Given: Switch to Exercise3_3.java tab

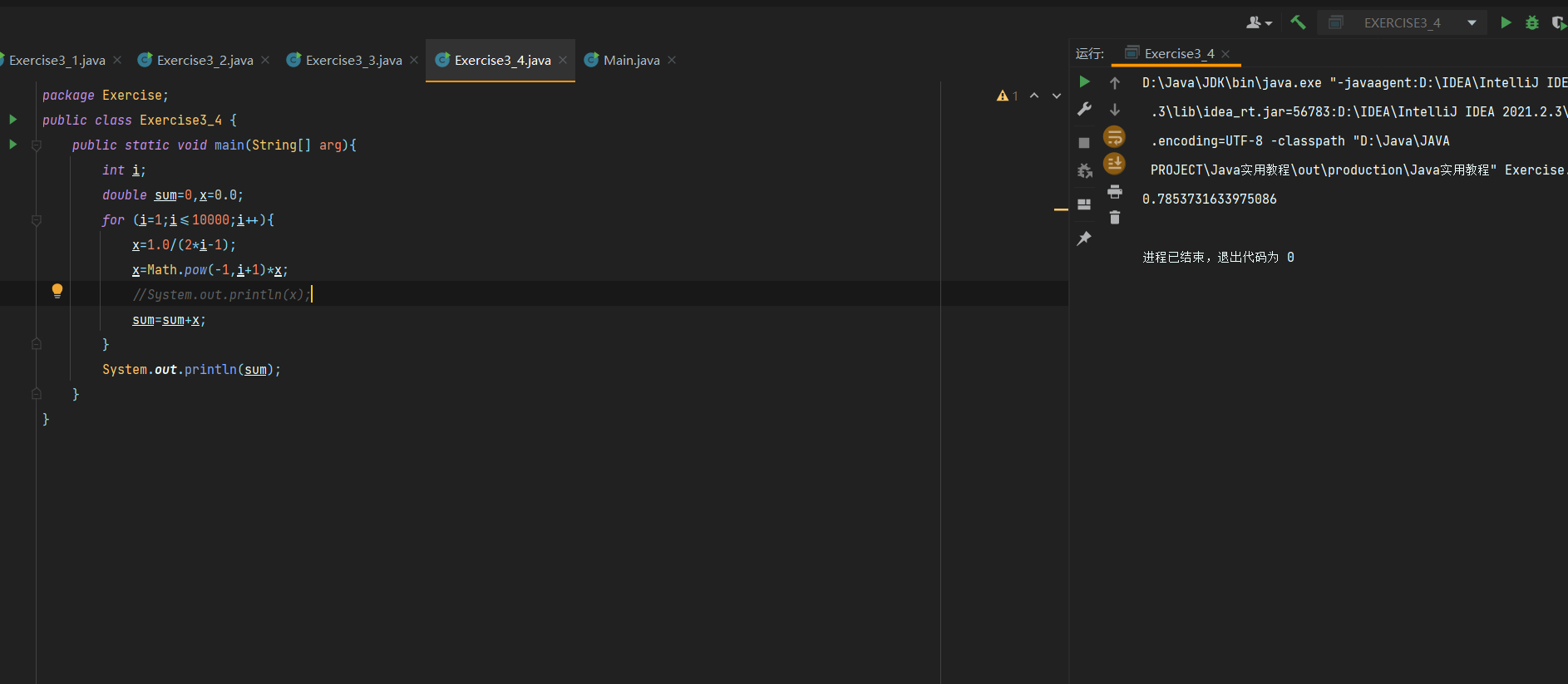Looking at the screenshot, I should tap(353, 60).
